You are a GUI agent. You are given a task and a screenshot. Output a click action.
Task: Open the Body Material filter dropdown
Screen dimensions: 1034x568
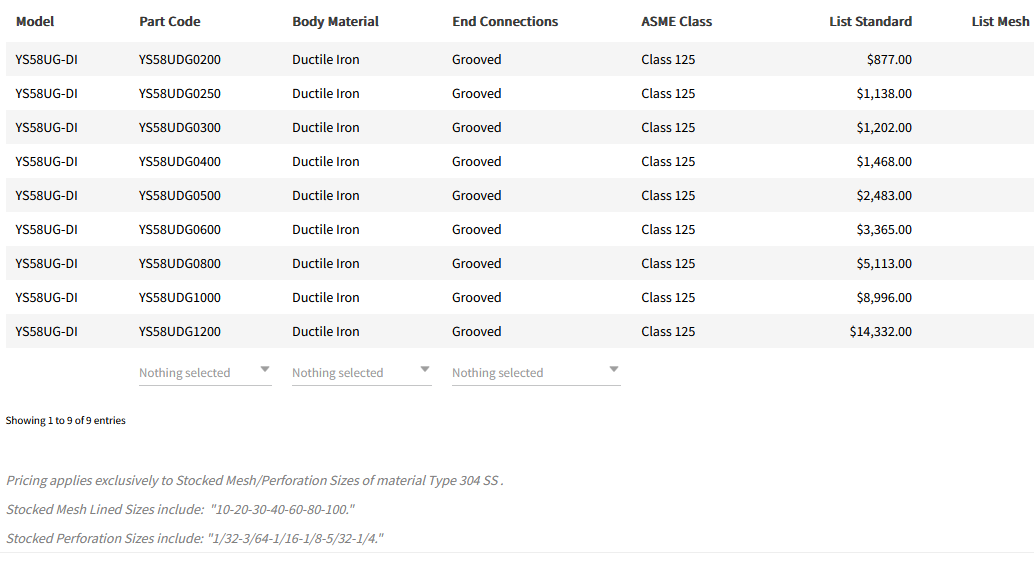[361, 373]
